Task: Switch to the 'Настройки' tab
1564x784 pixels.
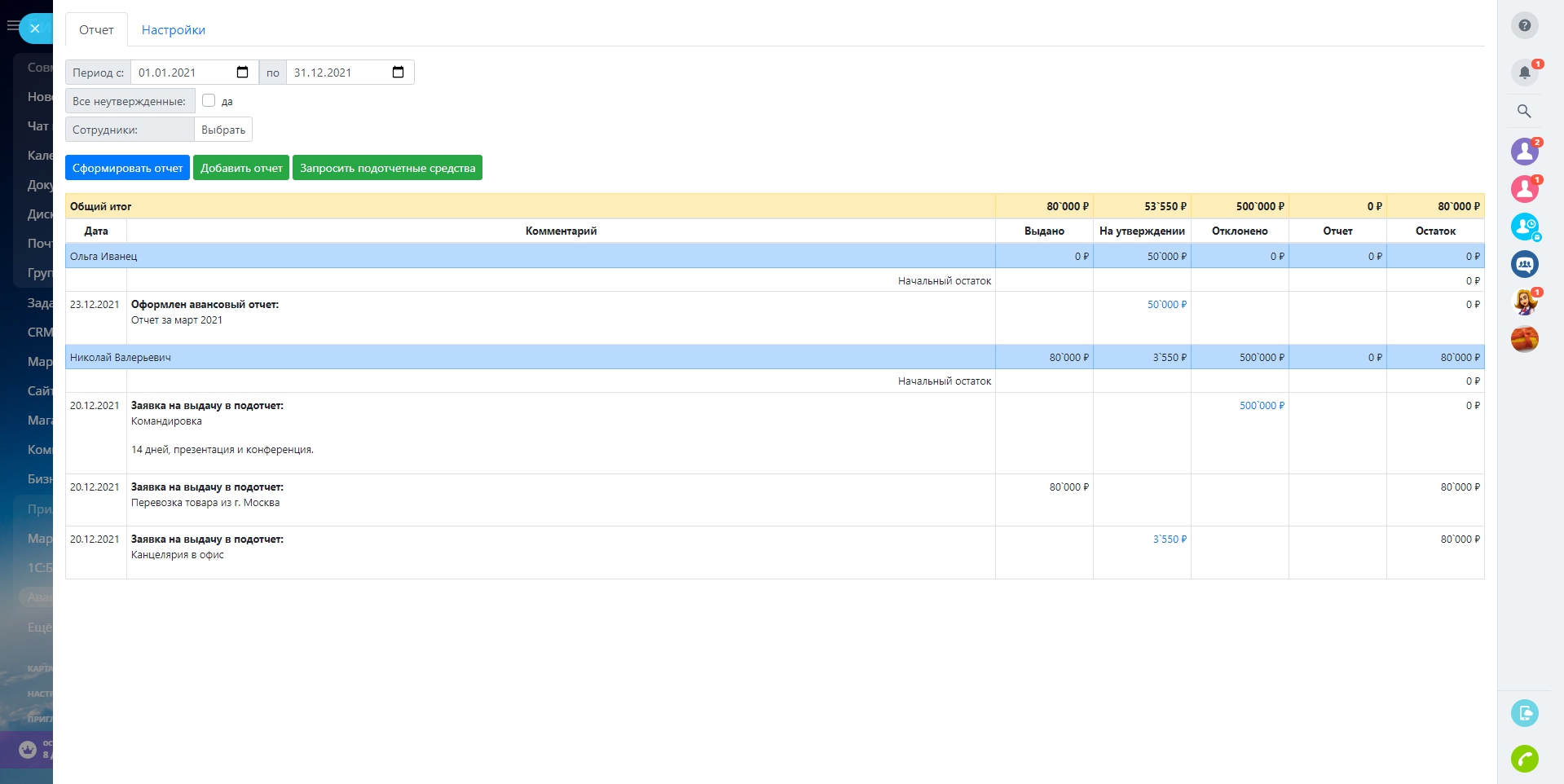Action: [173, 30]
